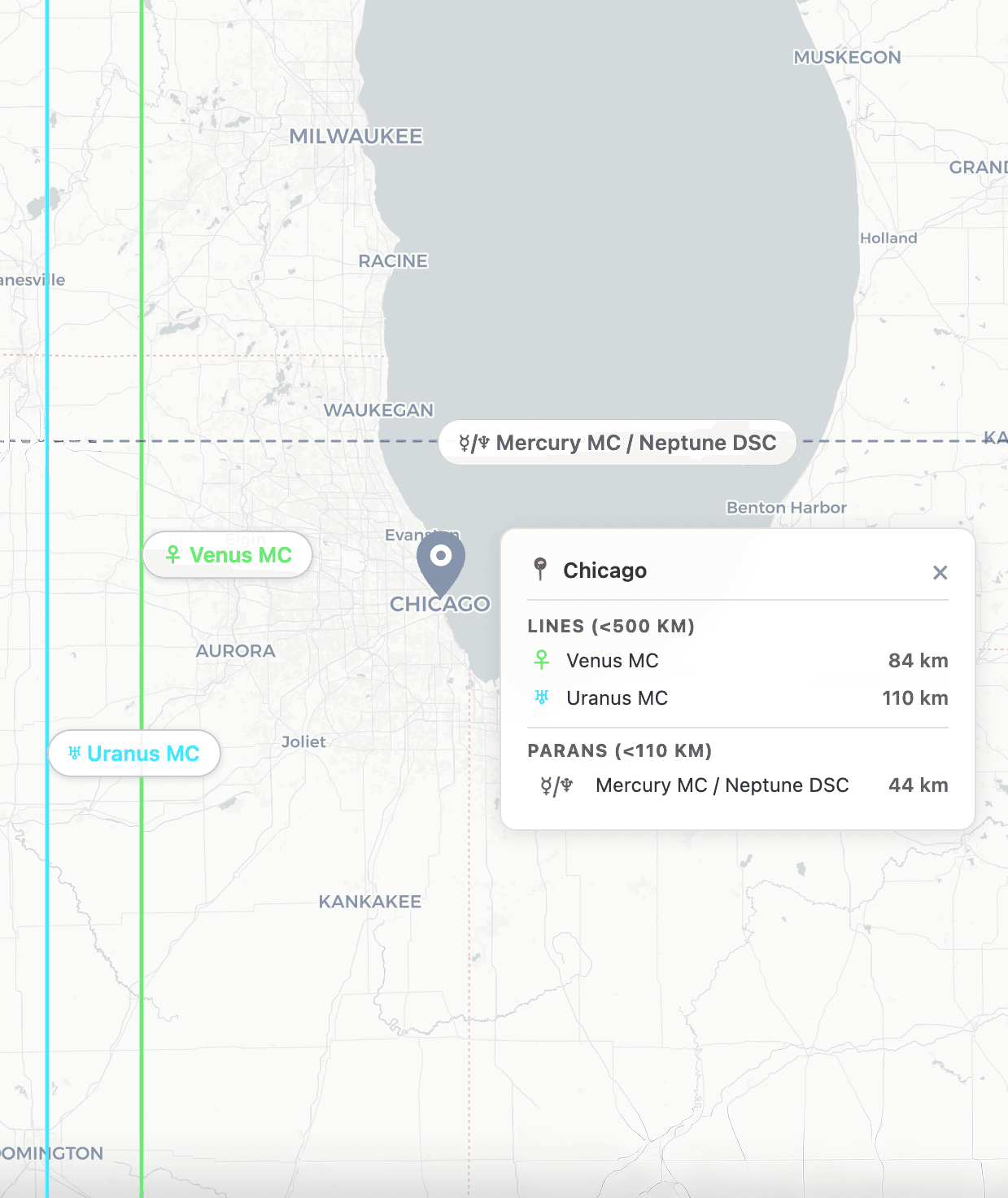
Task: Click the PARANS (<110 KM) heading
Action: coord(620,750)
